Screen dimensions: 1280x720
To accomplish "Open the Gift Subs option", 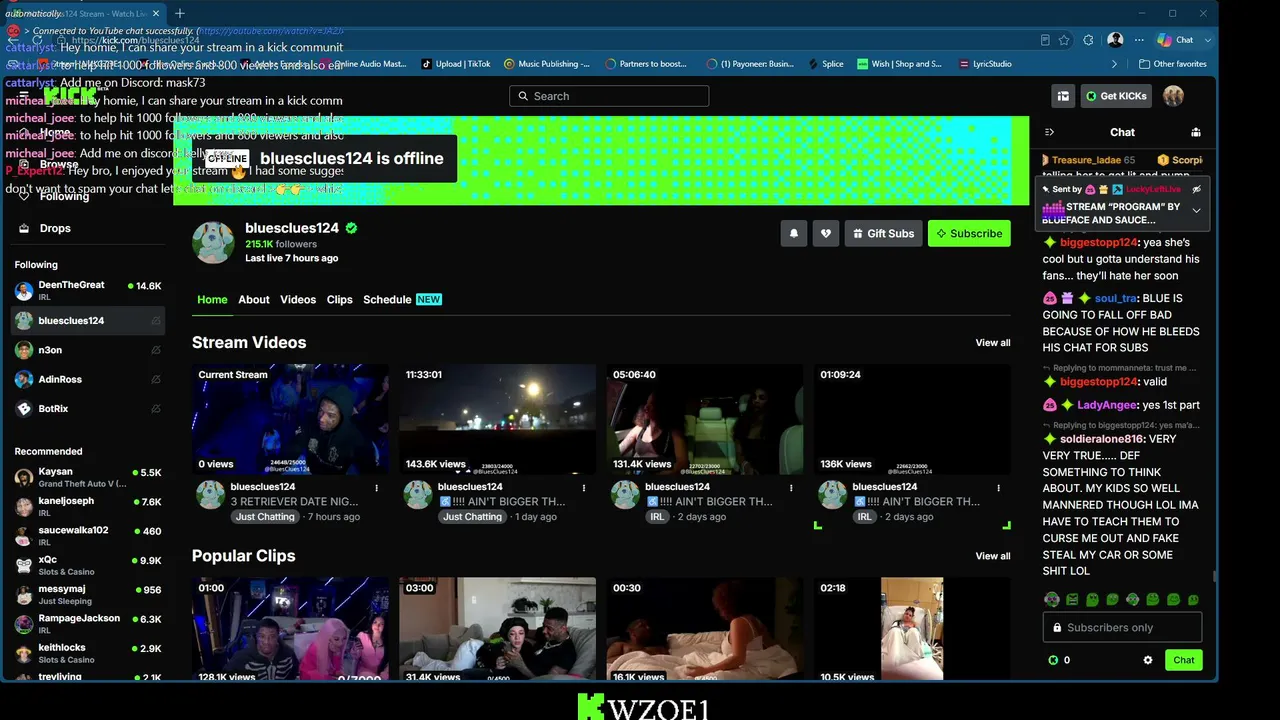I will [883, 233].
